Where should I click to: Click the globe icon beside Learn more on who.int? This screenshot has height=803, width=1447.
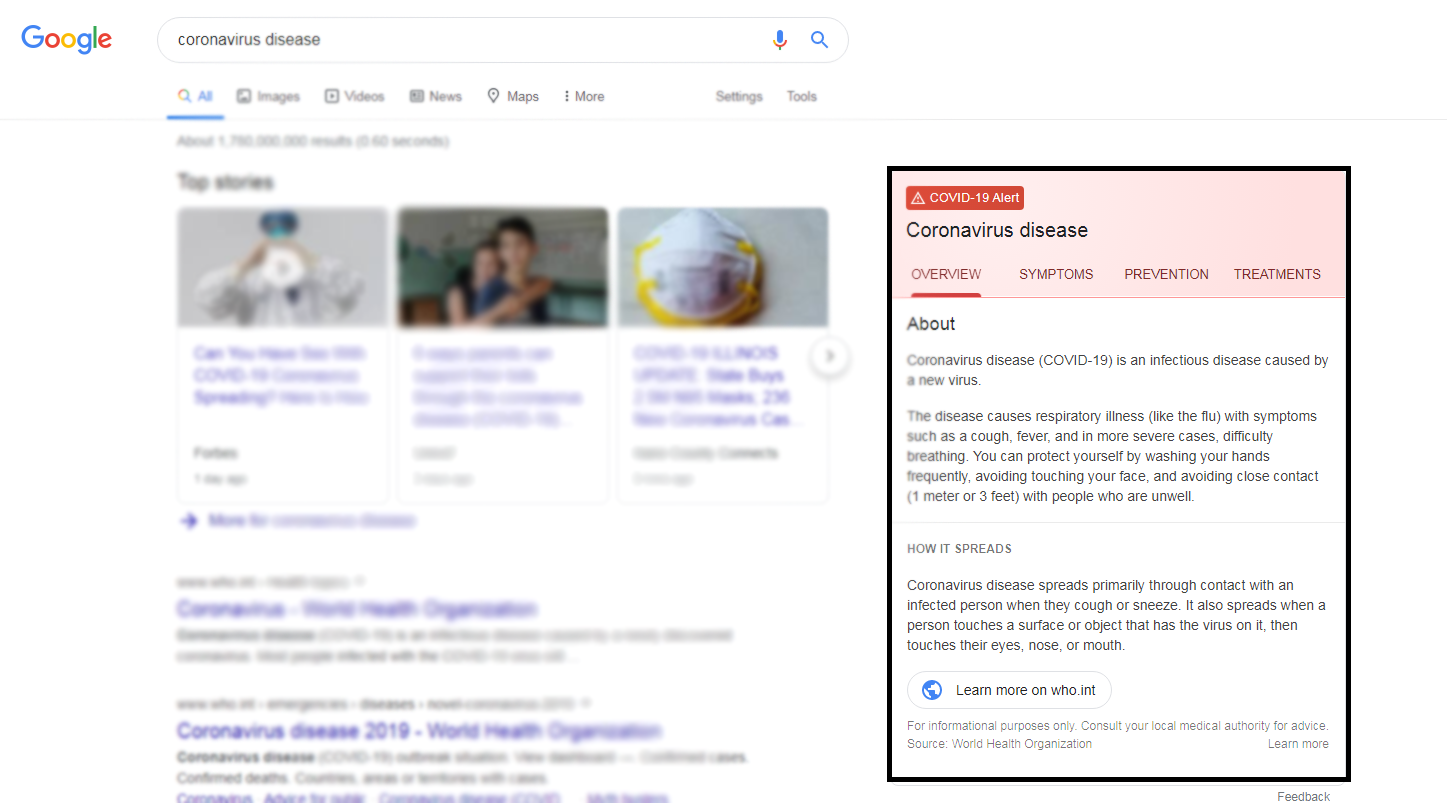click(932, 690)
